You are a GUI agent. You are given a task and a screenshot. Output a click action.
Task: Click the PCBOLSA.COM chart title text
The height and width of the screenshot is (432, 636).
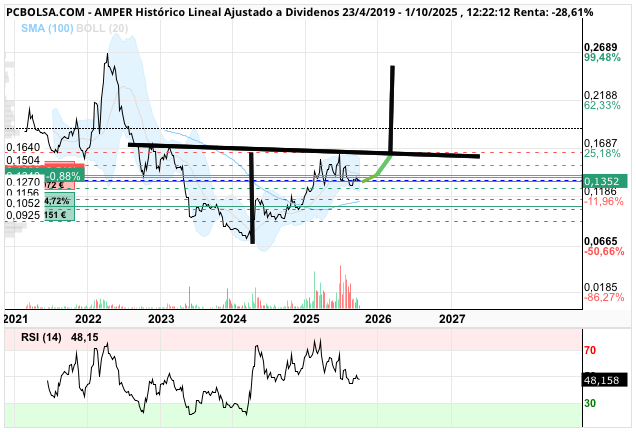click(x=49, y=9)
